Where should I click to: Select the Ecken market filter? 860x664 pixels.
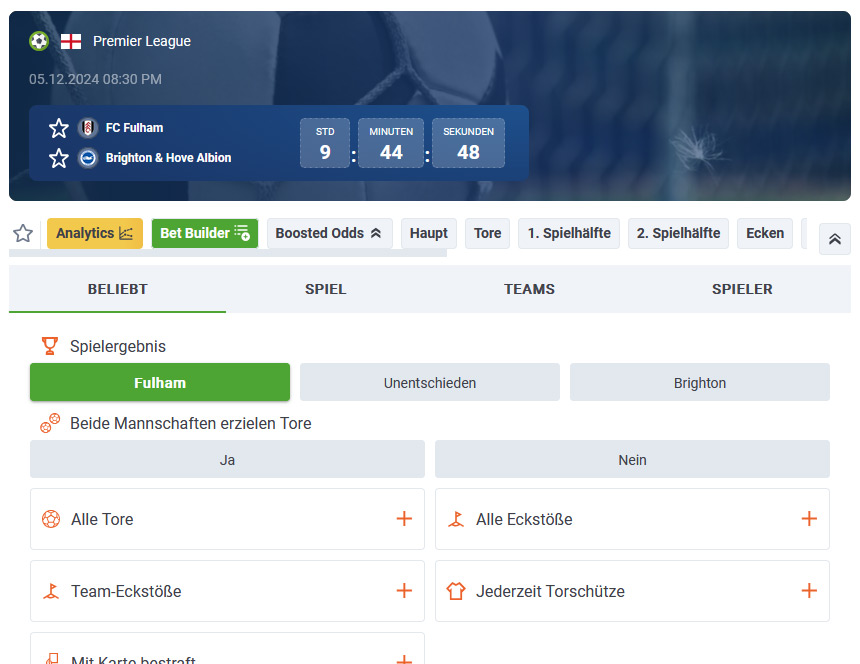click(765, 234)
